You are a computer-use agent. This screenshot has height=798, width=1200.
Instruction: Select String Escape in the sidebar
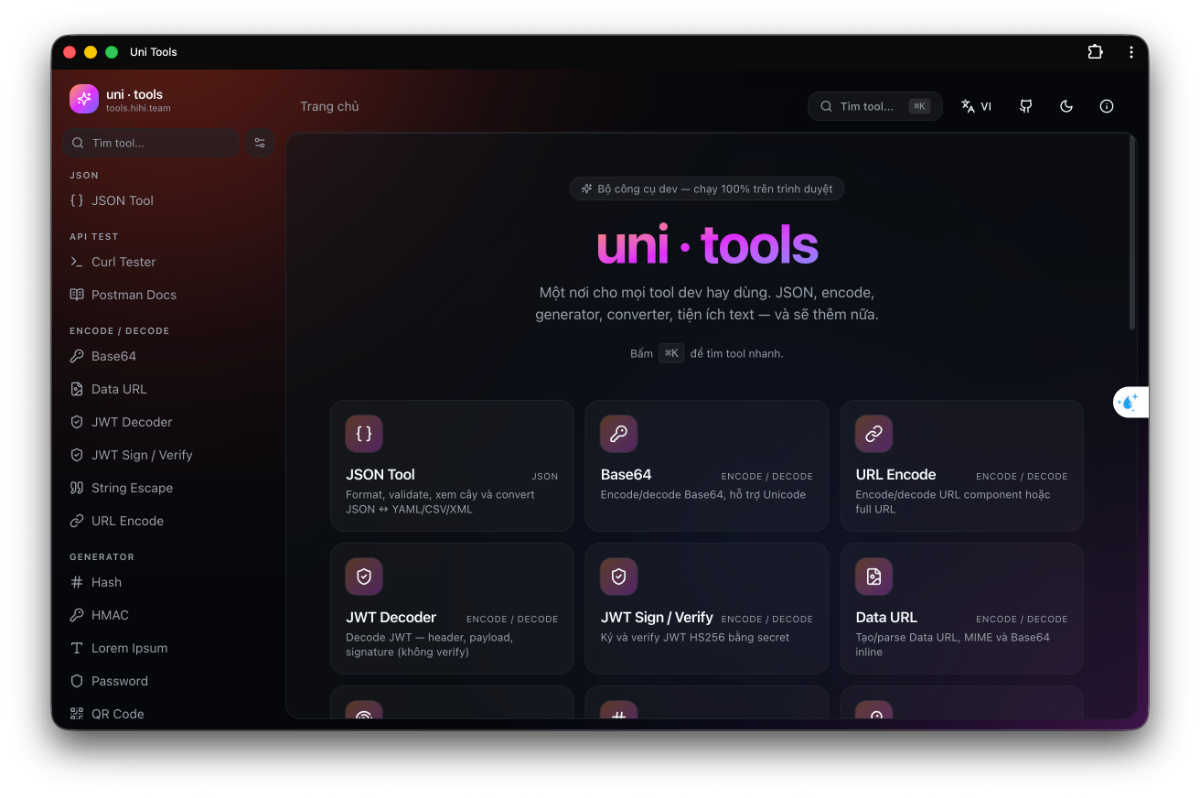[170, 488]
